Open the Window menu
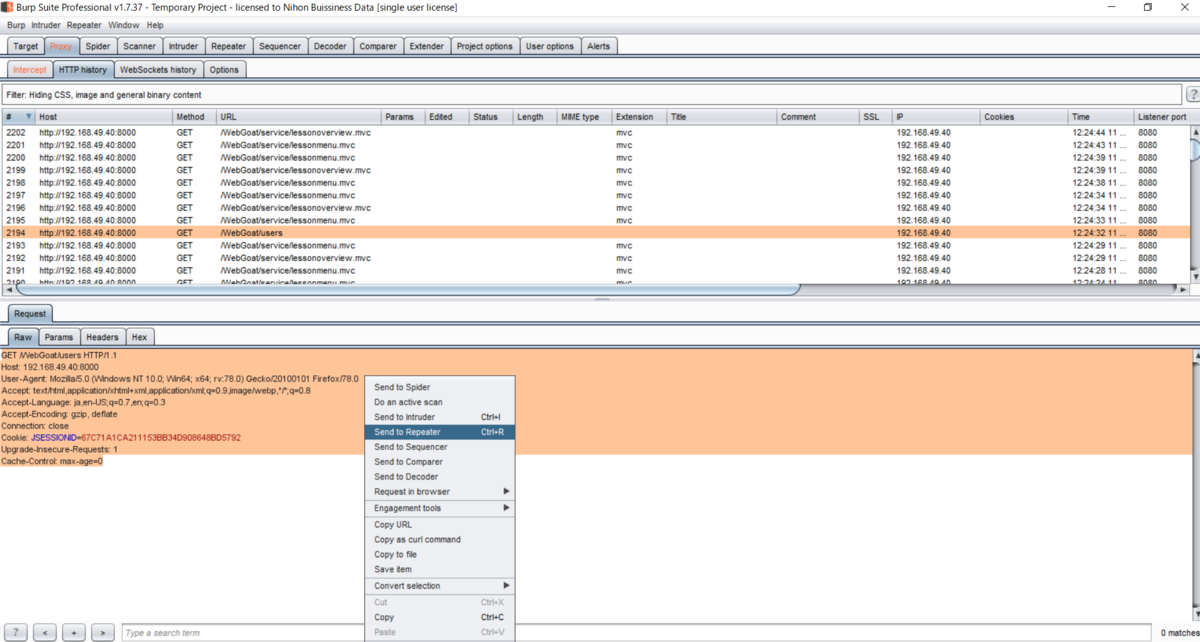This screenshot has width=1200, height=642. [124, 25]
